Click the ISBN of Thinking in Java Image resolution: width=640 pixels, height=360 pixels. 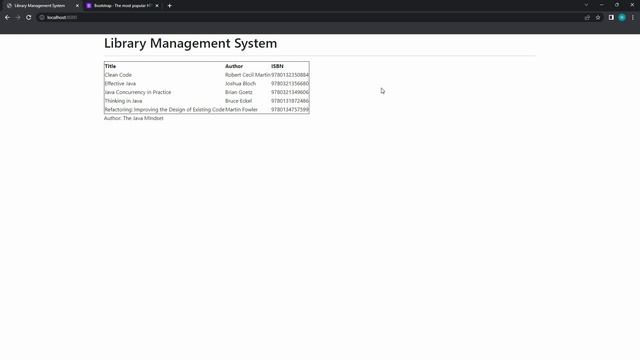(x=290, y=101)
